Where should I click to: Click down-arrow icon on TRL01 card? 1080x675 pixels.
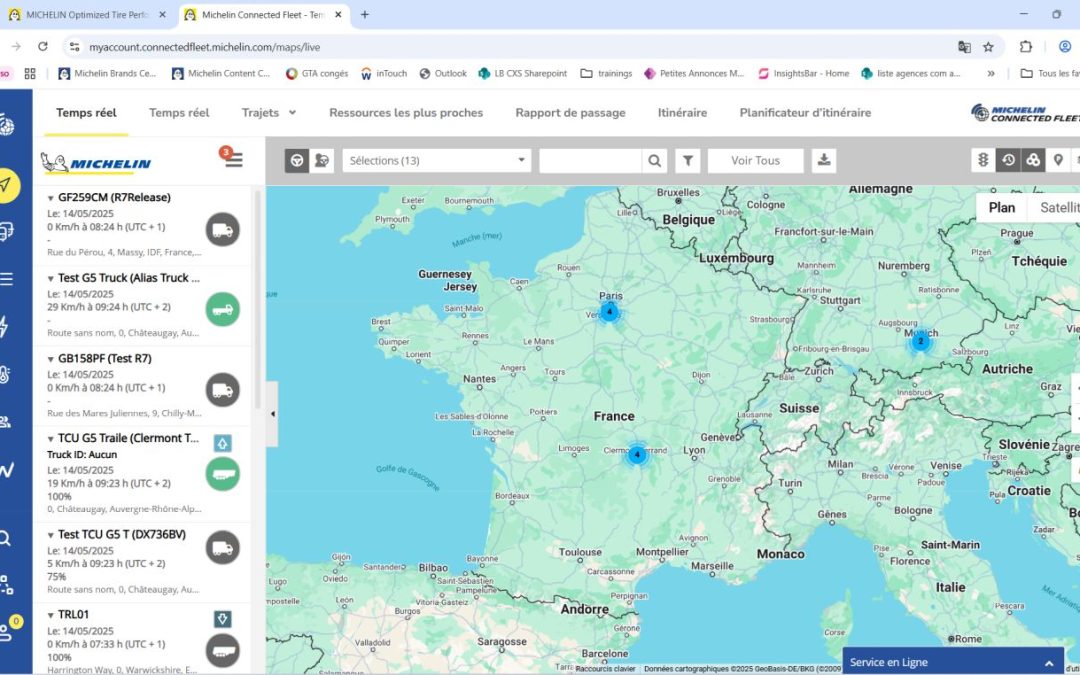point(222,619)
